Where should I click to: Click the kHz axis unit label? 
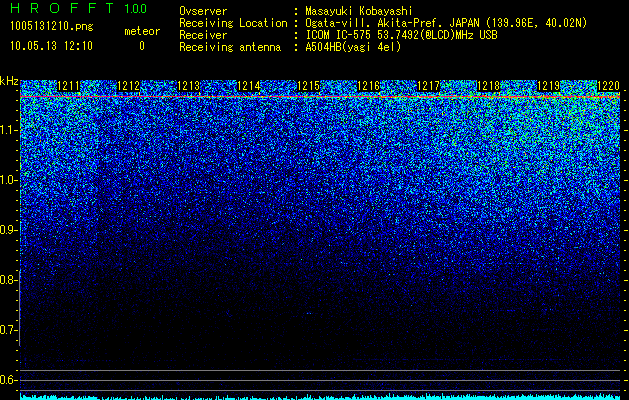[x=9, y=81]
